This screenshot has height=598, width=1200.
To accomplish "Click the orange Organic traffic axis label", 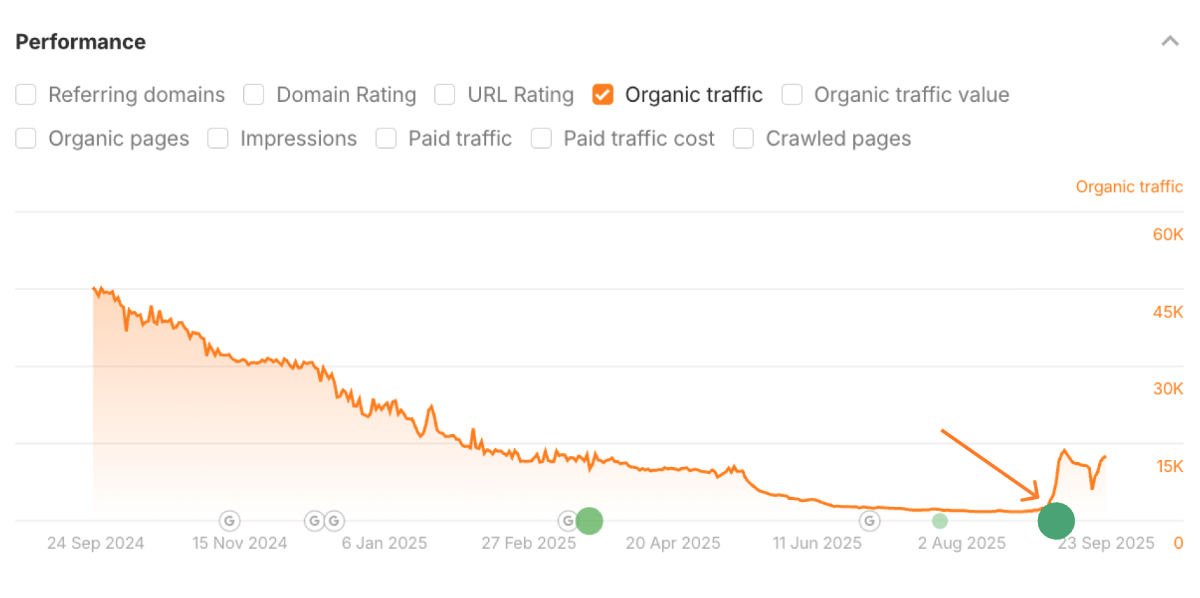I will pos(1129,187).
